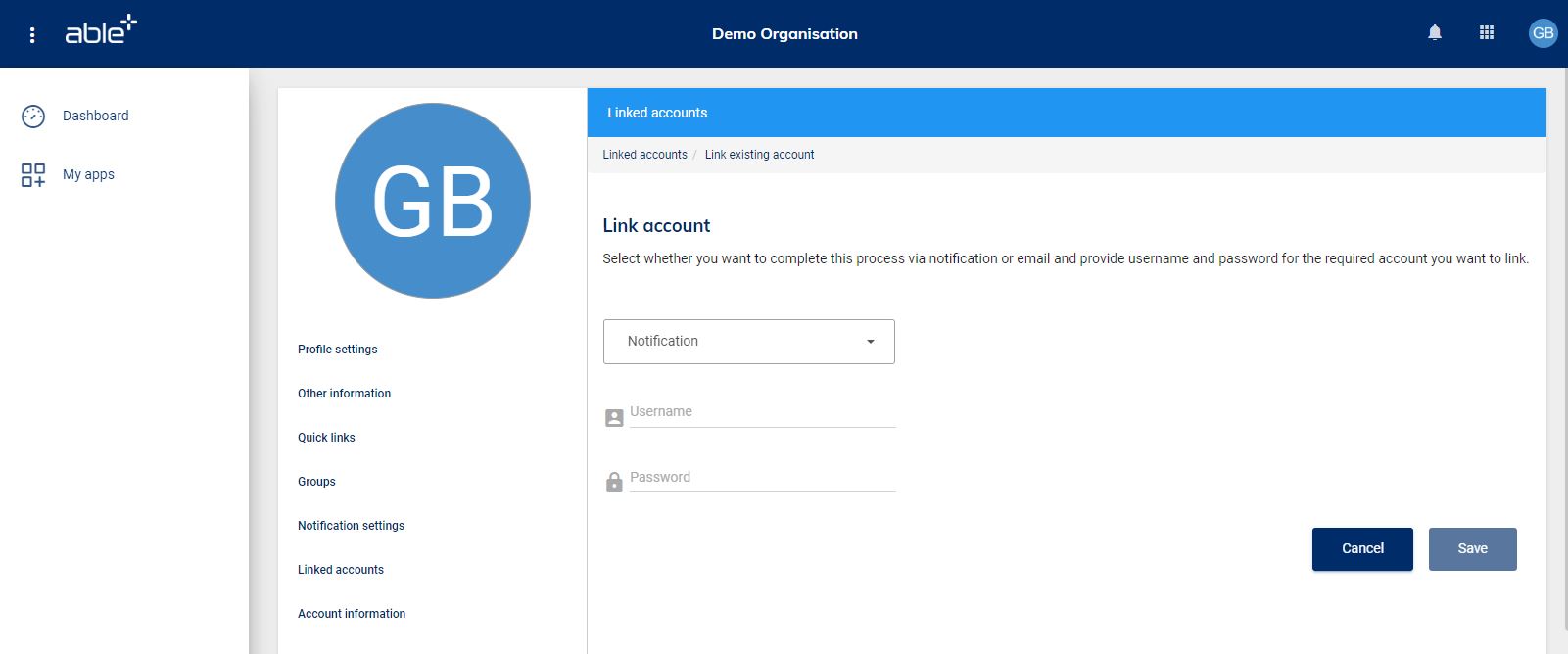Viewport: 1568px width, 654px height.
Task: Click the Dashboard gauge icon
Action: (x=33, y=117)
